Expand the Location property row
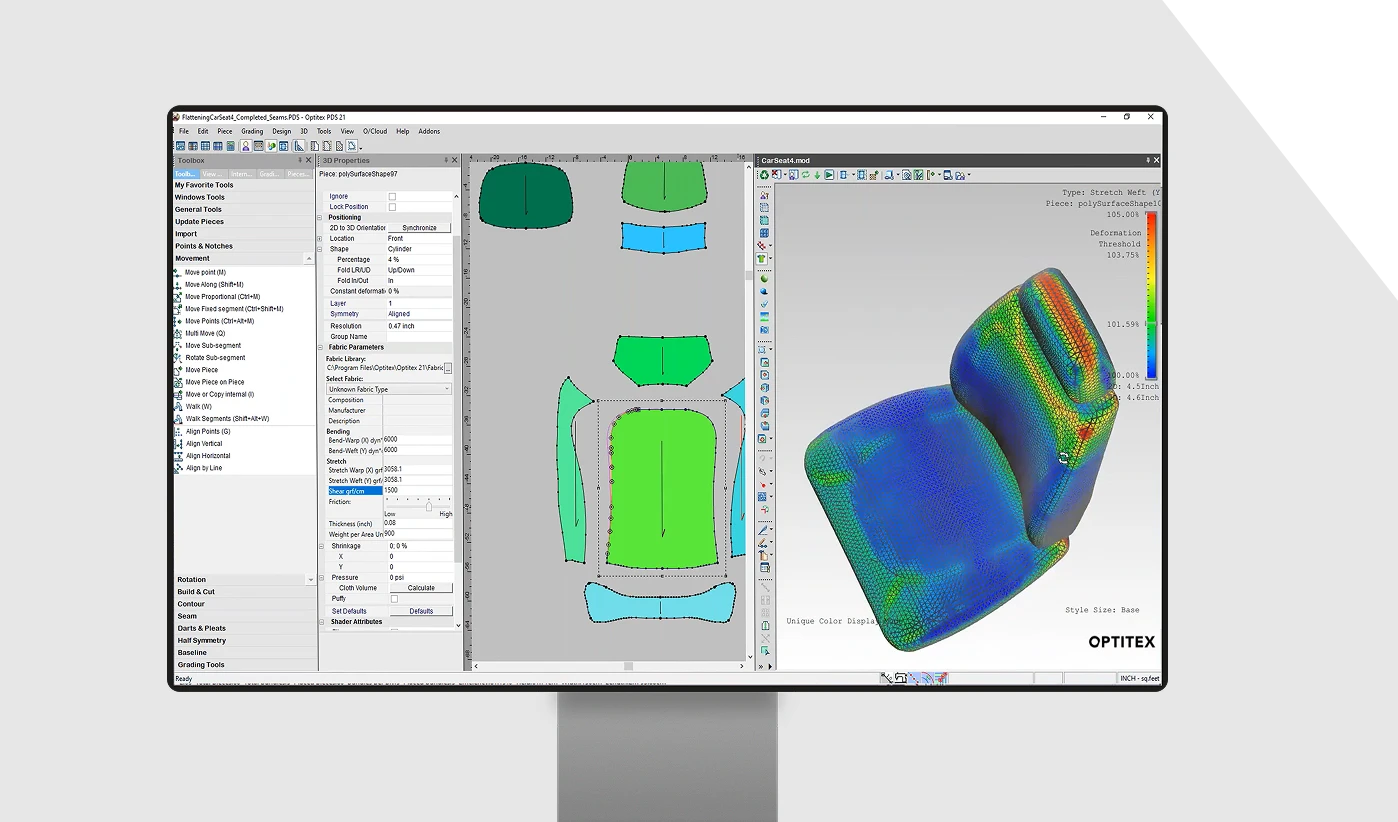The image size is (1398, 822). (321, 238)
